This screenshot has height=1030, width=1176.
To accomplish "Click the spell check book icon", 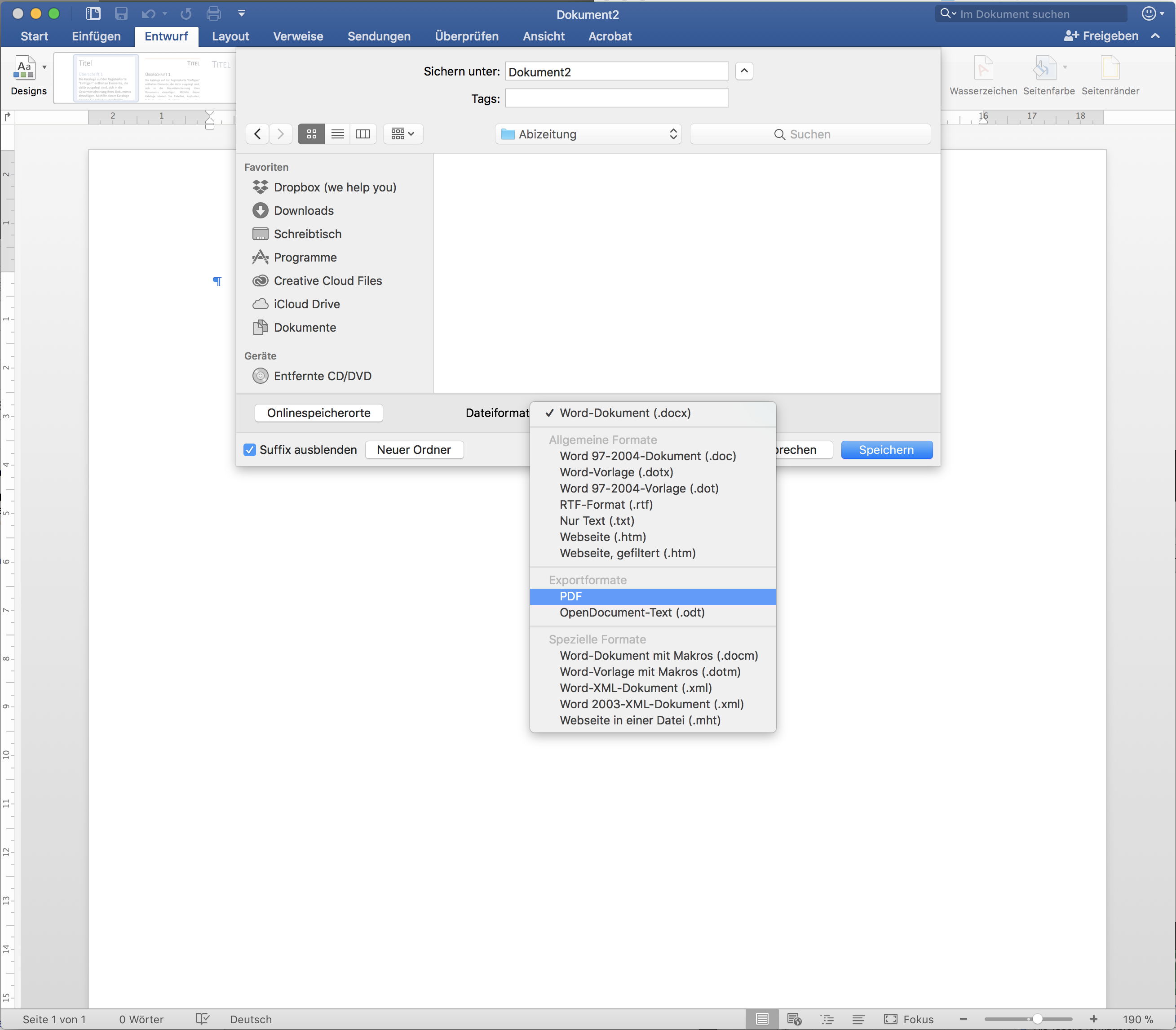I will point(202,1019).
